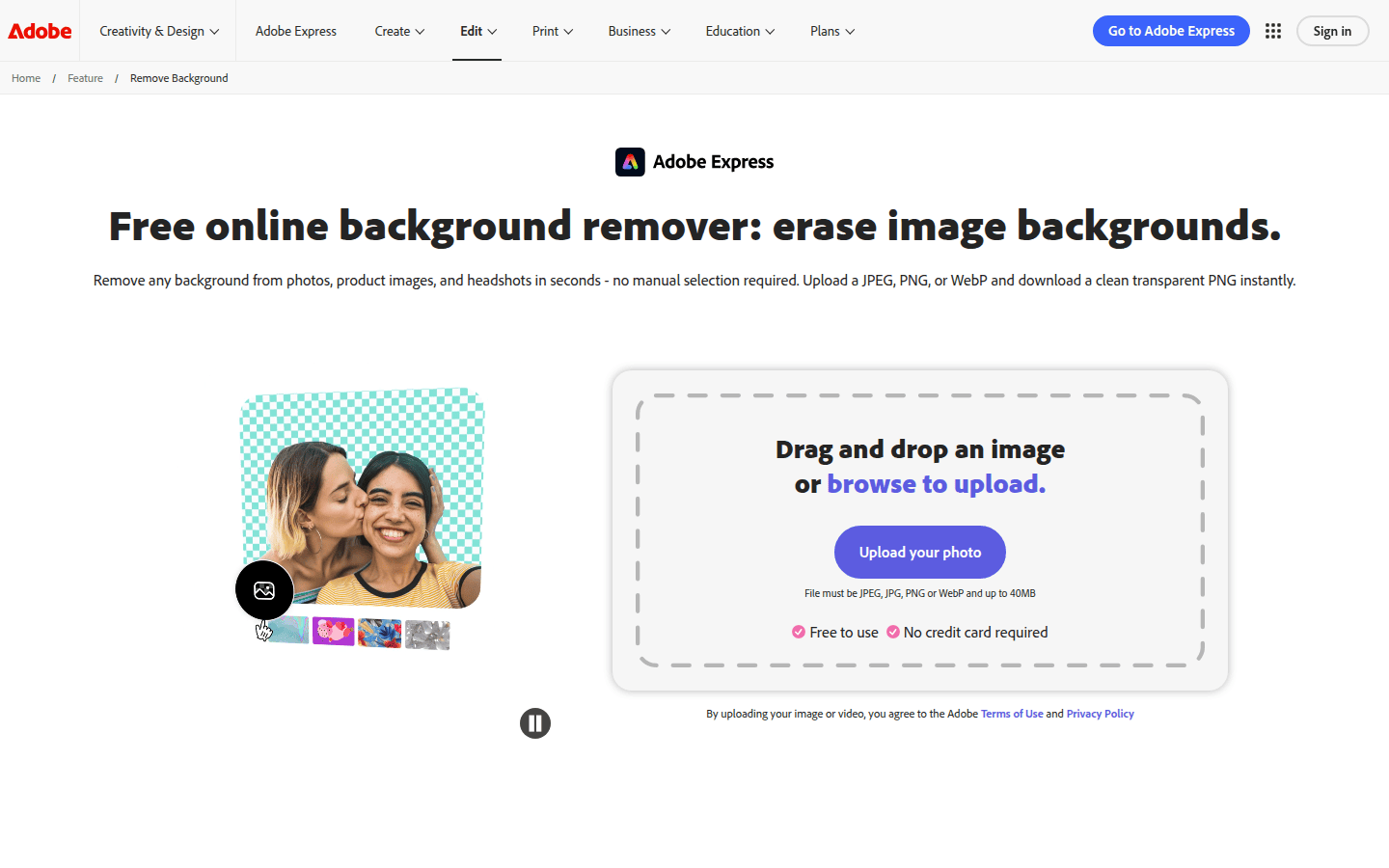Image resolution: width=1389 pixels, height=868 pixels.
Task: Click the Adobe logo in header
Action: (x=40, y=31)
